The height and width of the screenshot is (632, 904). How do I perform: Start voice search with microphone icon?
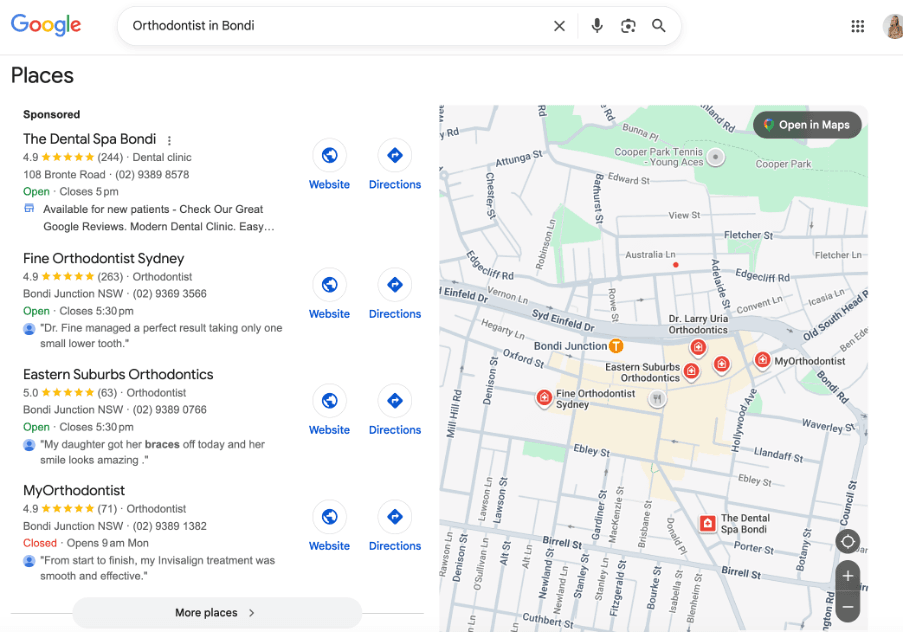coord(597,26)
